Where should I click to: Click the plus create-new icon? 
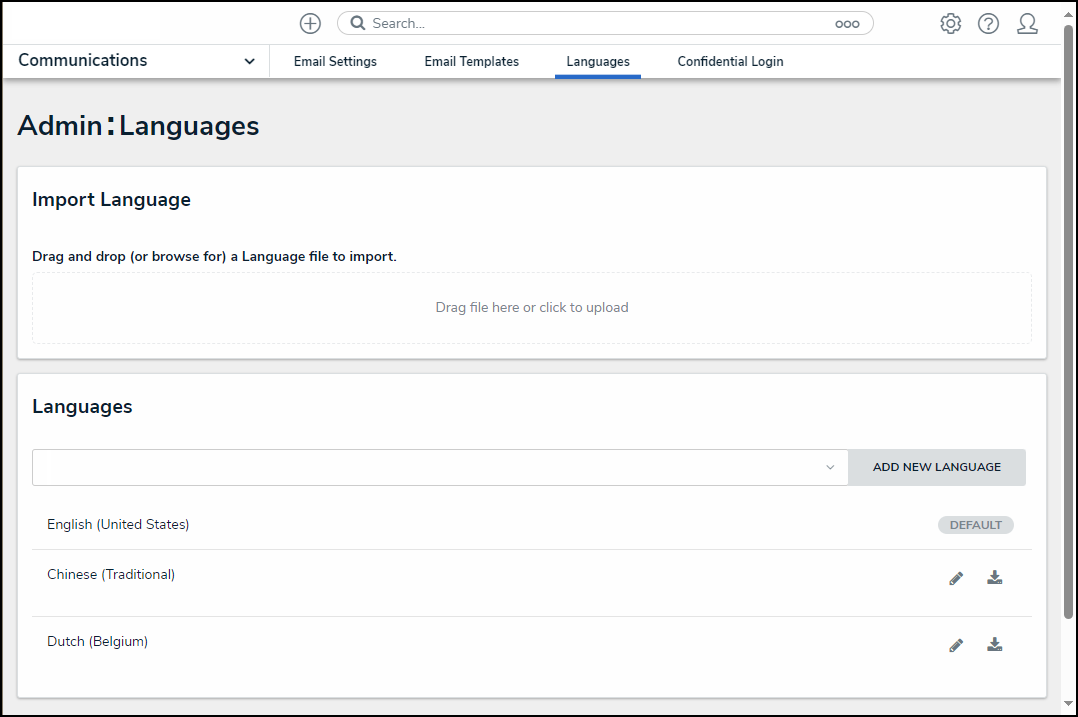pos(311,24)
